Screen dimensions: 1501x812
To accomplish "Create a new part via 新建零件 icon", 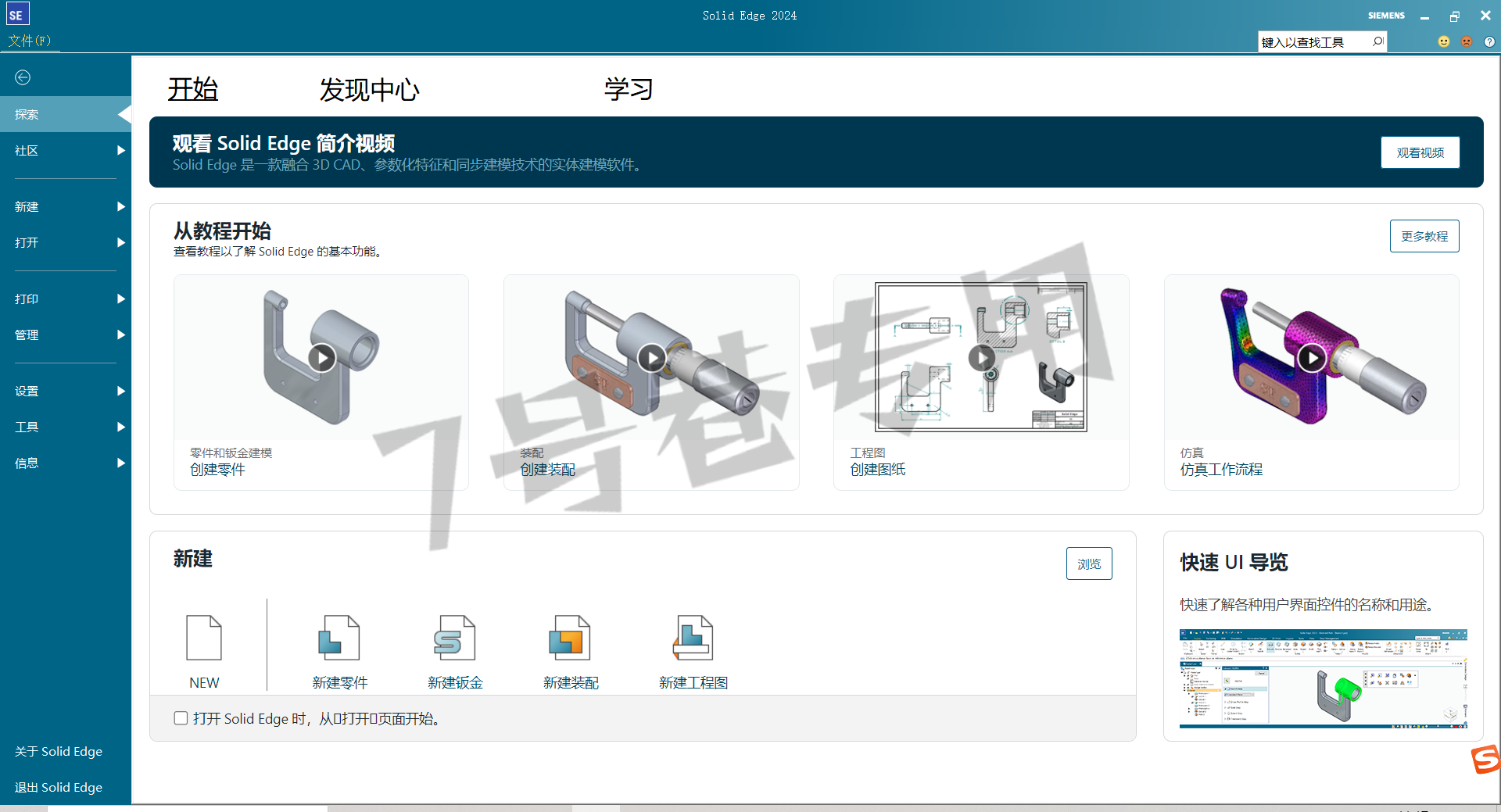I will pyautogui.click(x=339, y=638).
